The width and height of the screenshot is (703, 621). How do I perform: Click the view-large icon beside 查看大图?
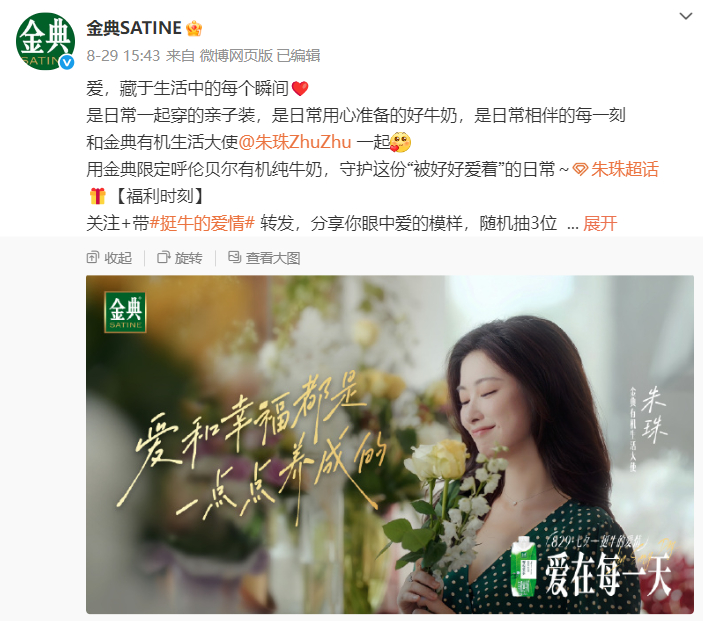pyautogui.click(x=234, y=257)
